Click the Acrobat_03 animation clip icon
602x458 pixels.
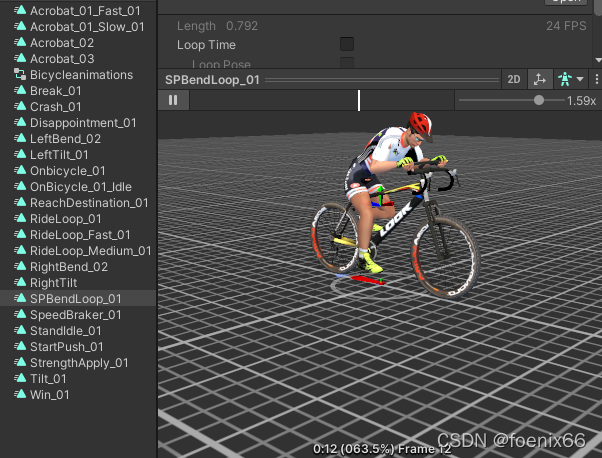click(x=20, y=58)
